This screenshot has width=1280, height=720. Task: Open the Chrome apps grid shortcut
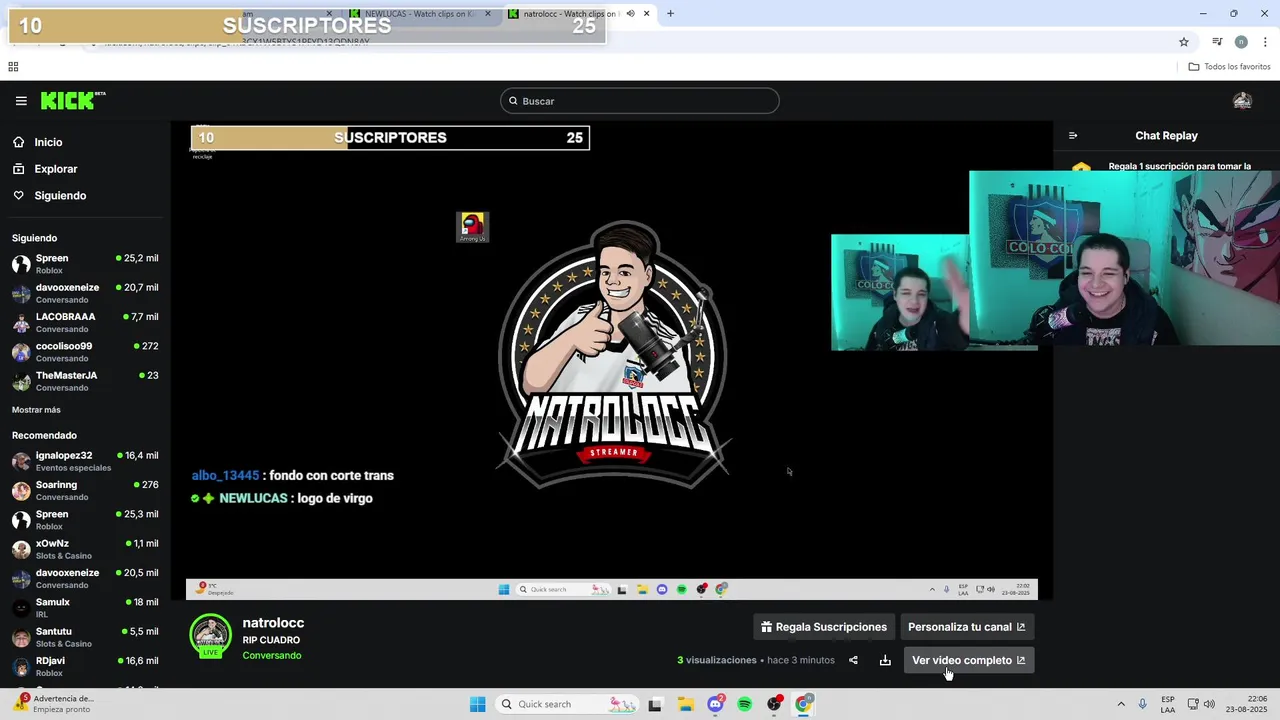tap(13, 67)
